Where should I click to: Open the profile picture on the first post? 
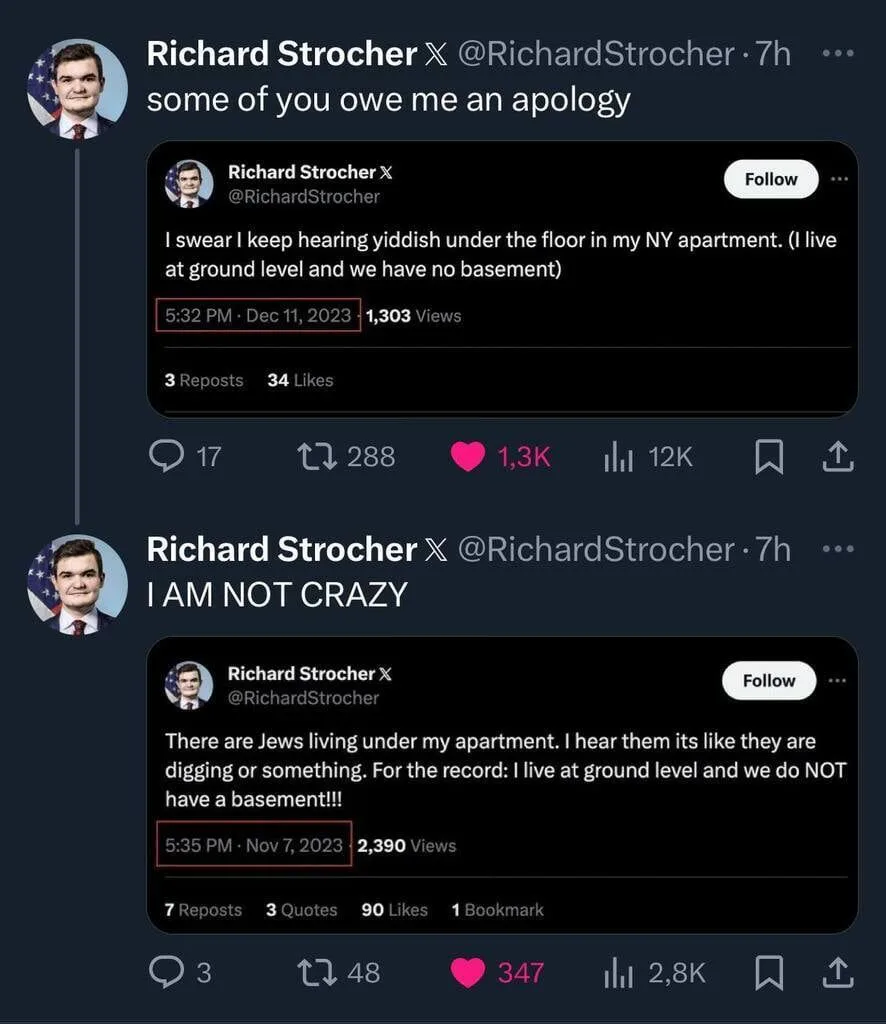[77, 89]
